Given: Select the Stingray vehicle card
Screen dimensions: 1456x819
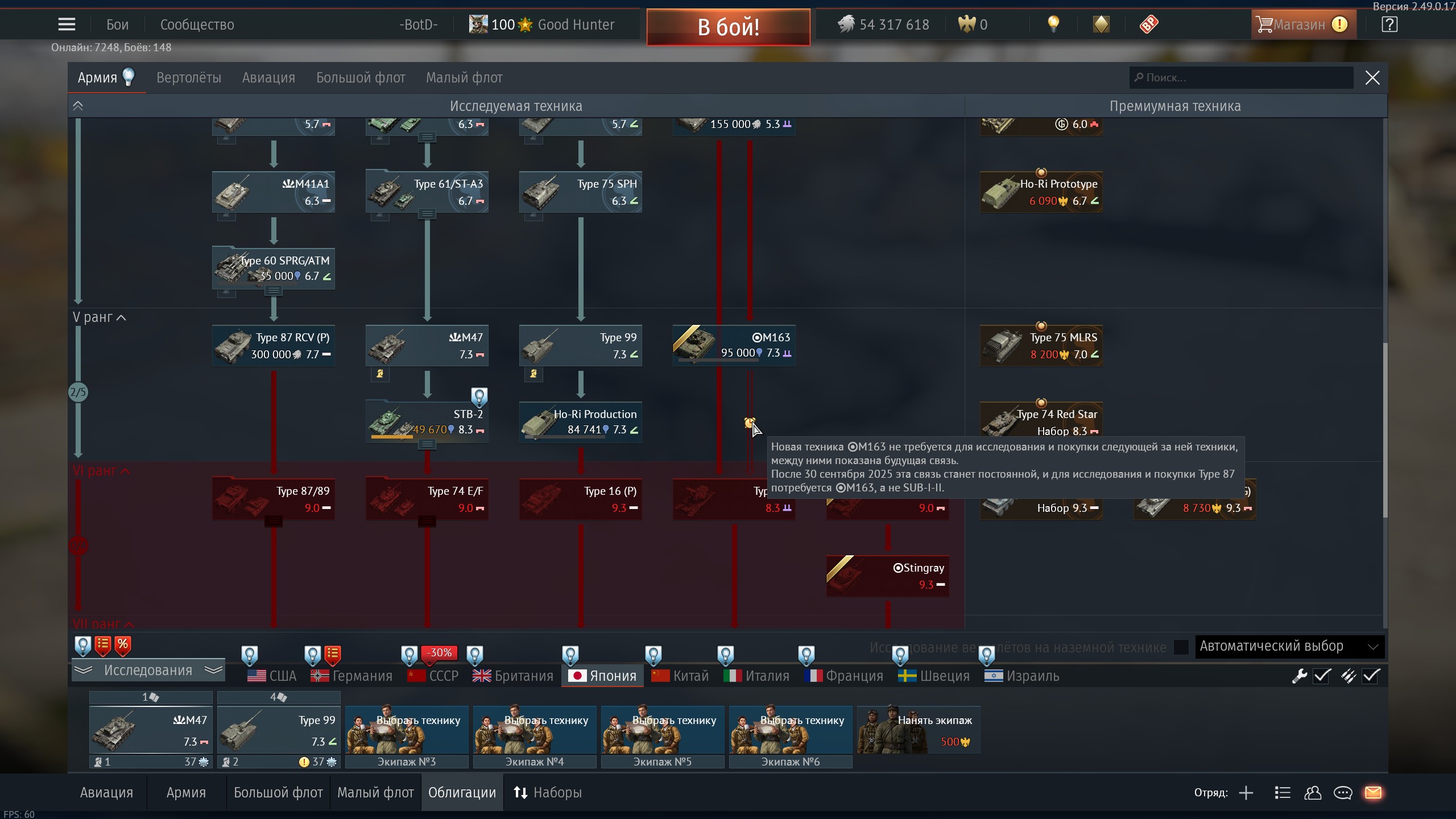Looking at the screenshot, I should point(888,576).
